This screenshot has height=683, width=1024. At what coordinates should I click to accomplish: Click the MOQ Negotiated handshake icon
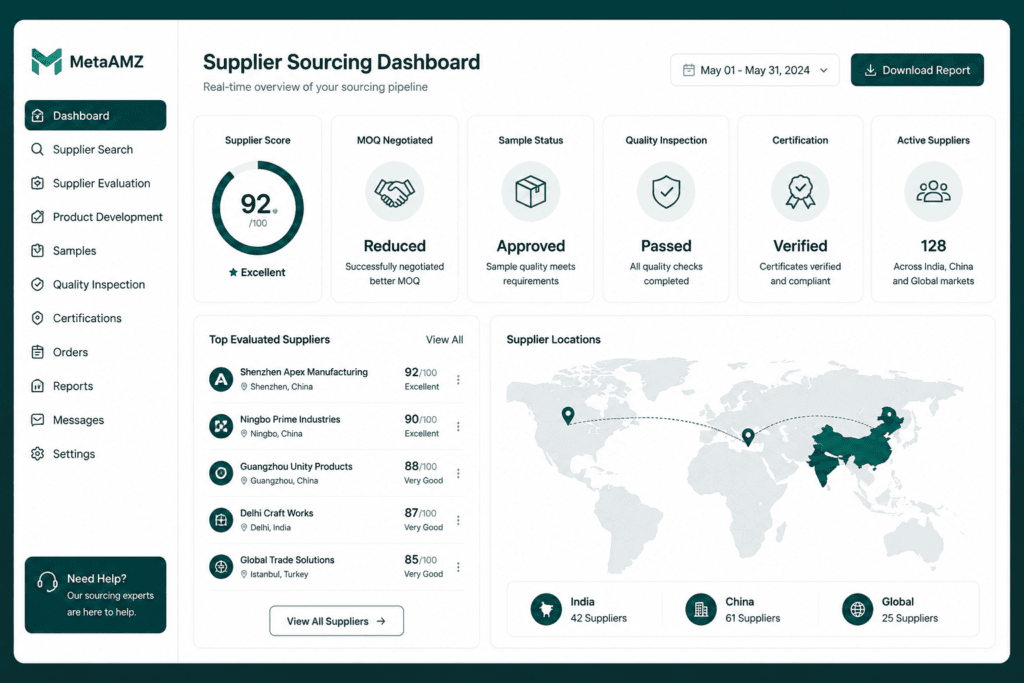tap(394, 192)
